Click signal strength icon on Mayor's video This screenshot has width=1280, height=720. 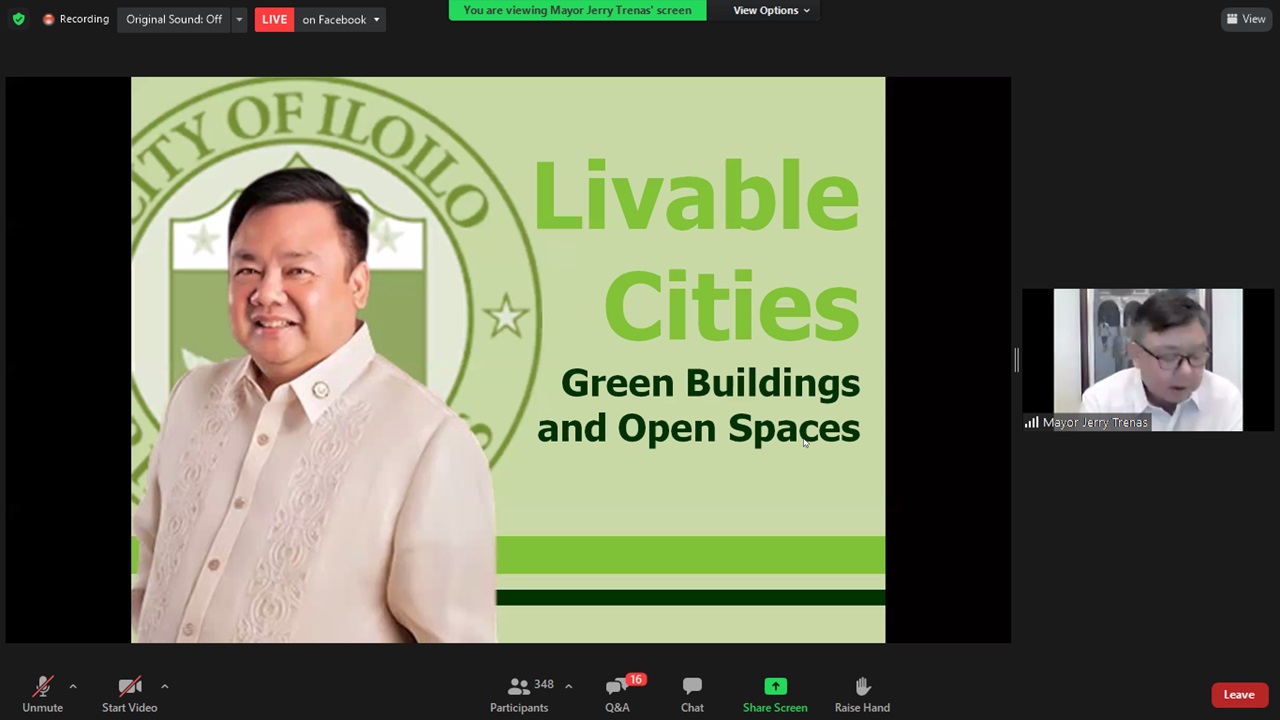tap(1031, 423)
